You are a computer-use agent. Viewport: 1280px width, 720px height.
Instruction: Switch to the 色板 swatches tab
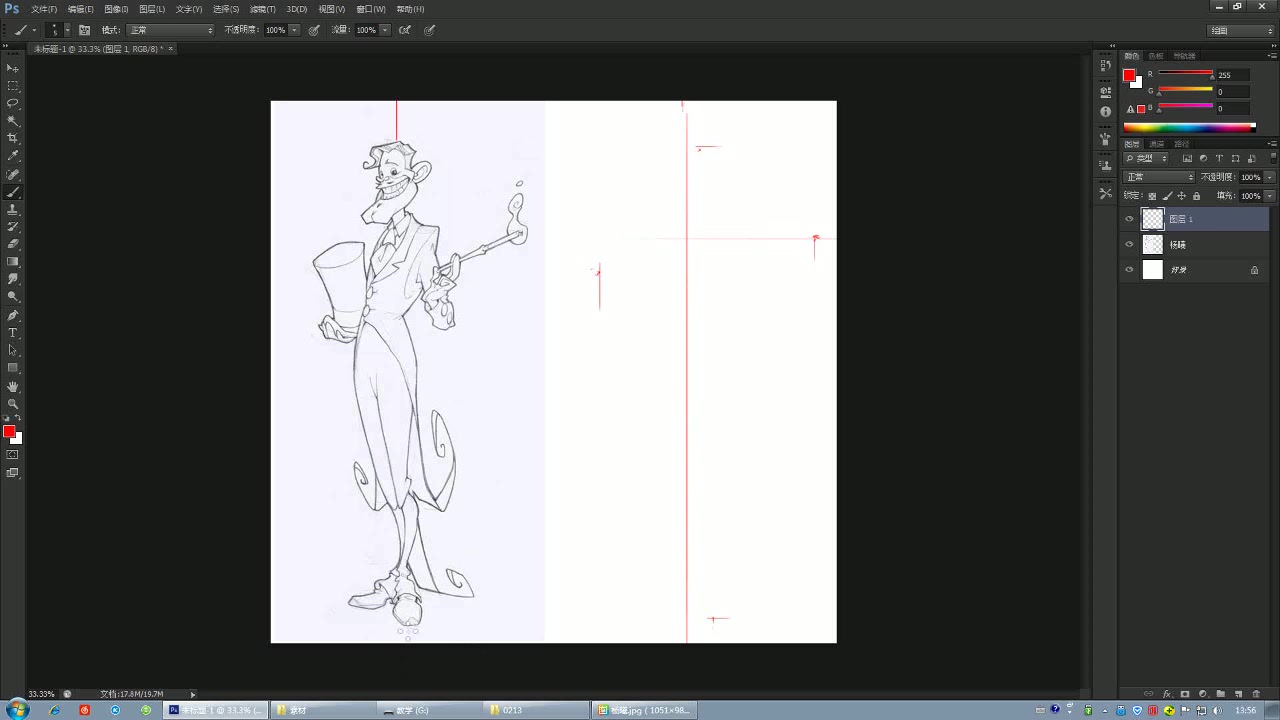[1156, 56]
